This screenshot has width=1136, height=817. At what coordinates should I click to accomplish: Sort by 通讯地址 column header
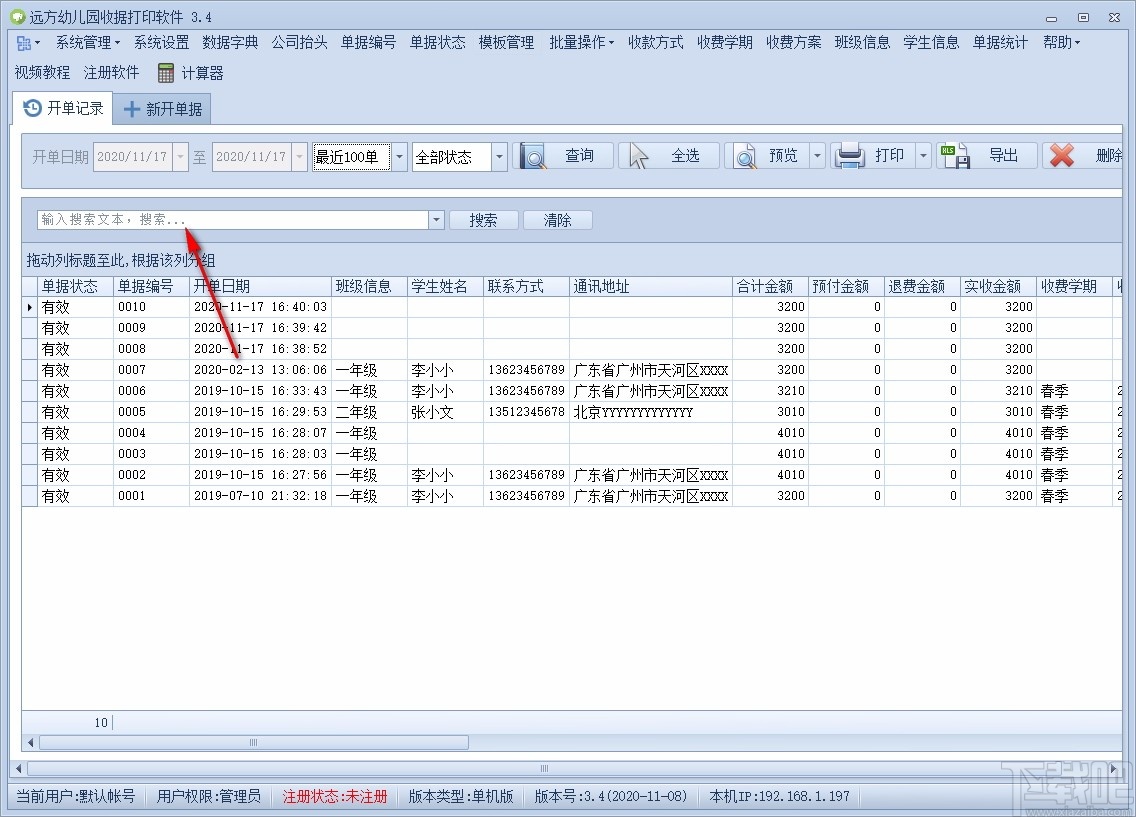(x=651, y=286)
